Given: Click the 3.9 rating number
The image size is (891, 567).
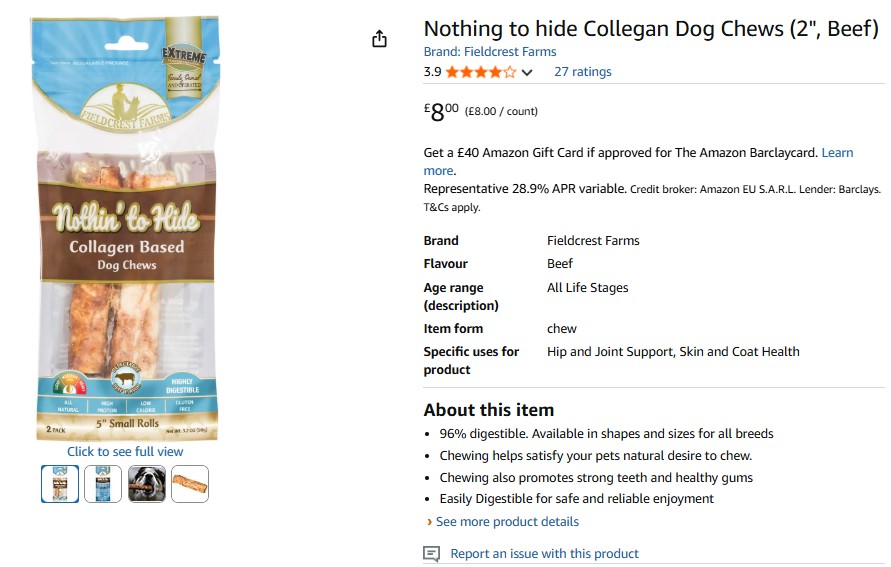Looking at the screenshot, I should [432, 72].
